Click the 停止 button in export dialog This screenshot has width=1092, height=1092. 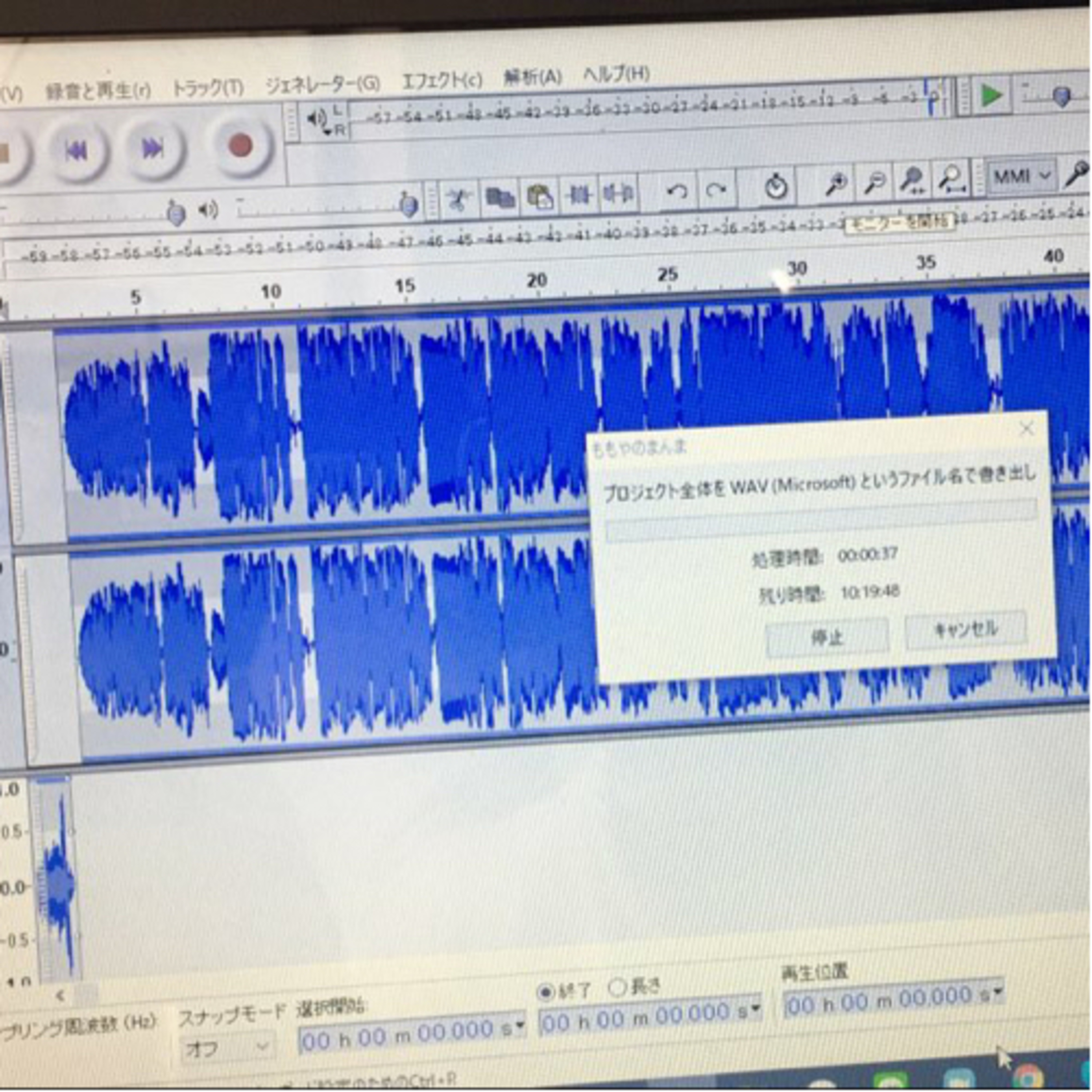[x=827, y=638]
